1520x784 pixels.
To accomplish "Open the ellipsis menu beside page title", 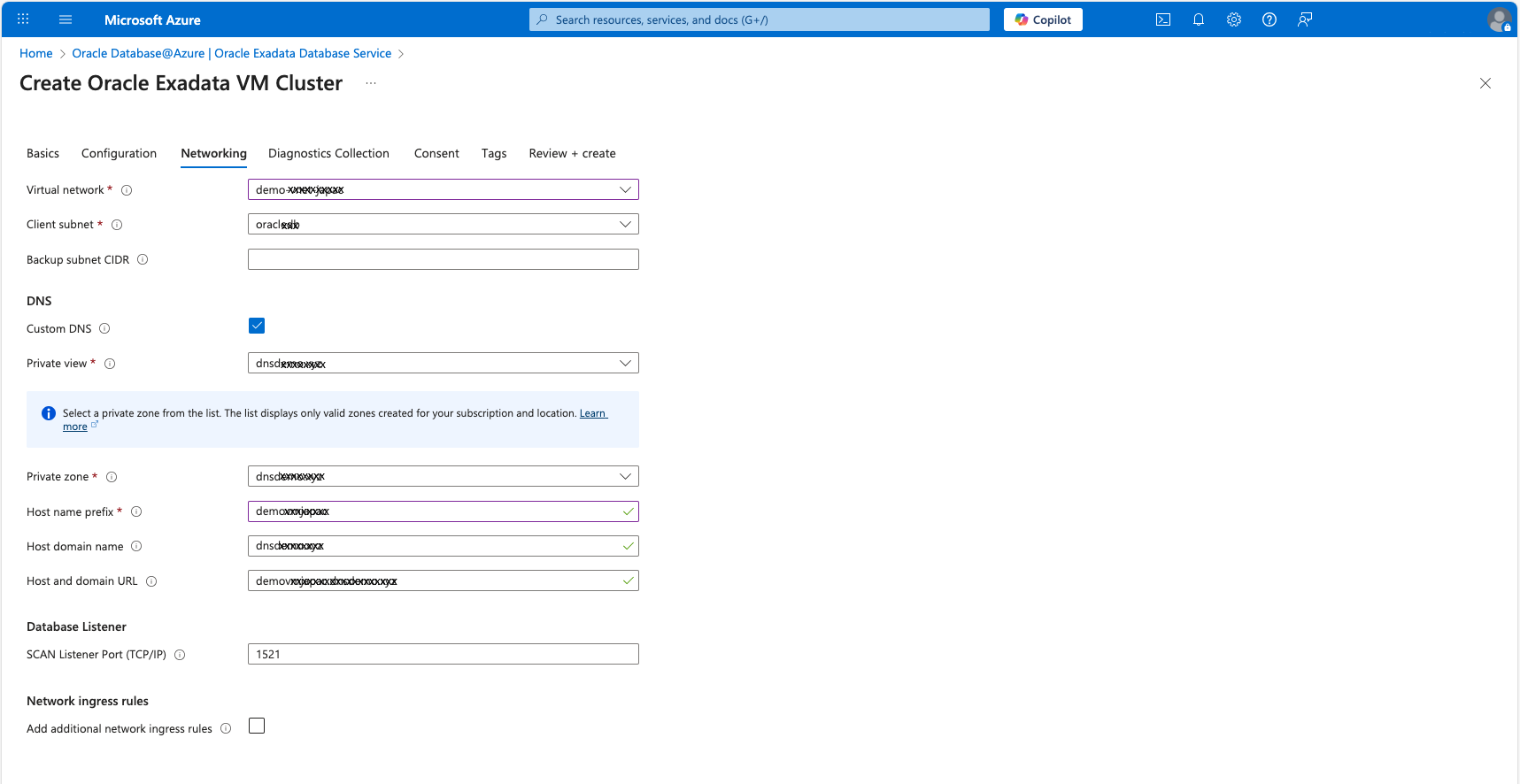I will [371, 83].
